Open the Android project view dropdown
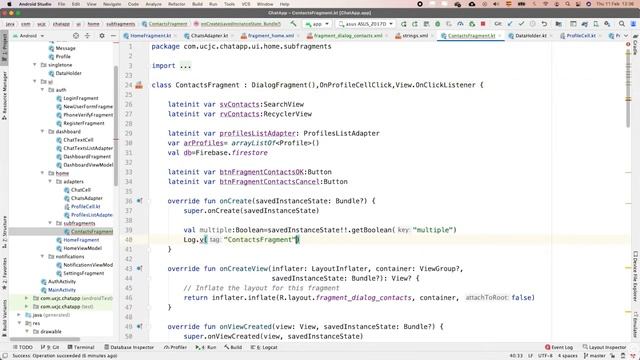640x360 pixels. [x=28, y=36]
